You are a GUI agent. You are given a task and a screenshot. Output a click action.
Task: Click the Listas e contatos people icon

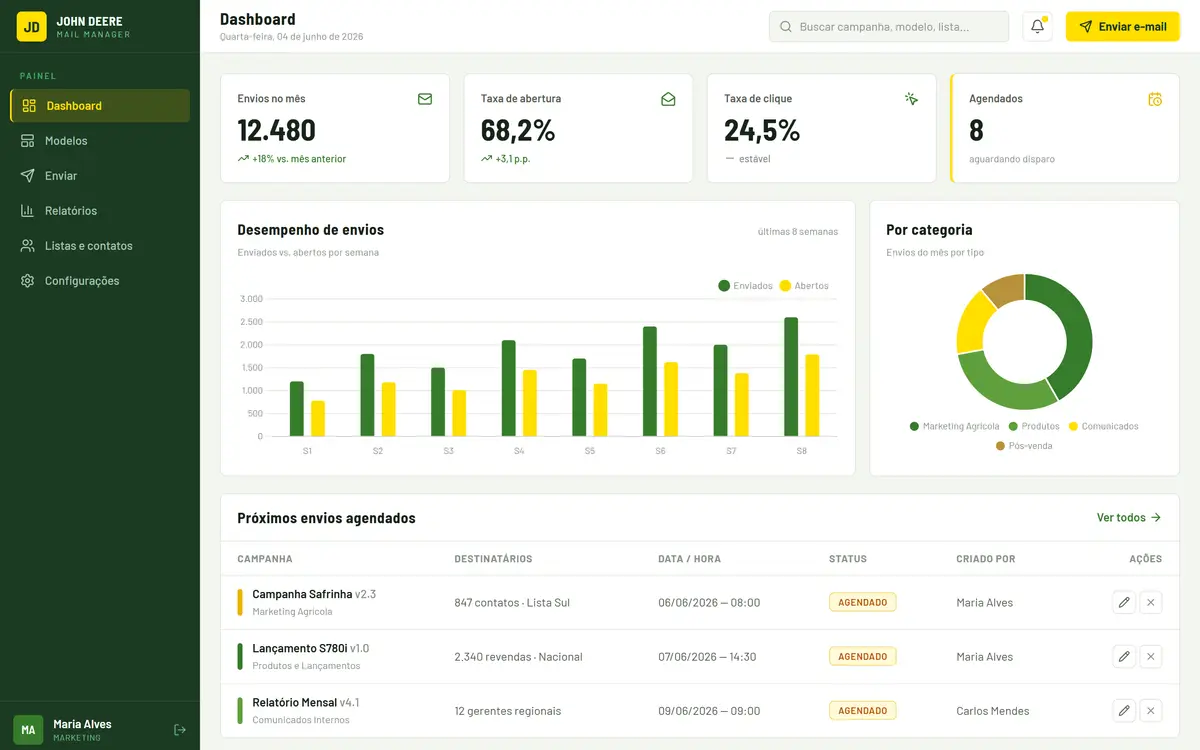[27, 246]
